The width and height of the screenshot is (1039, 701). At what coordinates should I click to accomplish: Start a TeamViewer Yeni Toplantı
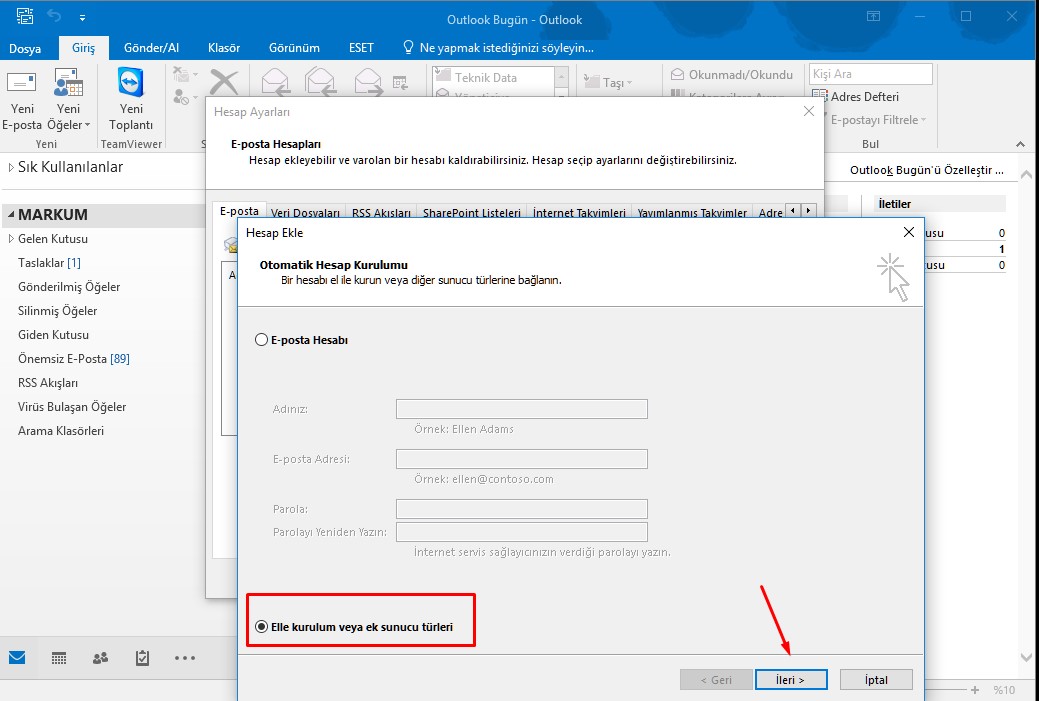(x=131, y=99)
